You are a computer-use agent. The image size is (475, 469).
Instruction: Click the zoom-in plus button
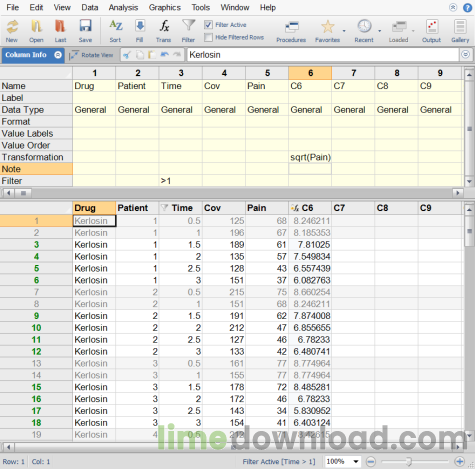[460, 462]
